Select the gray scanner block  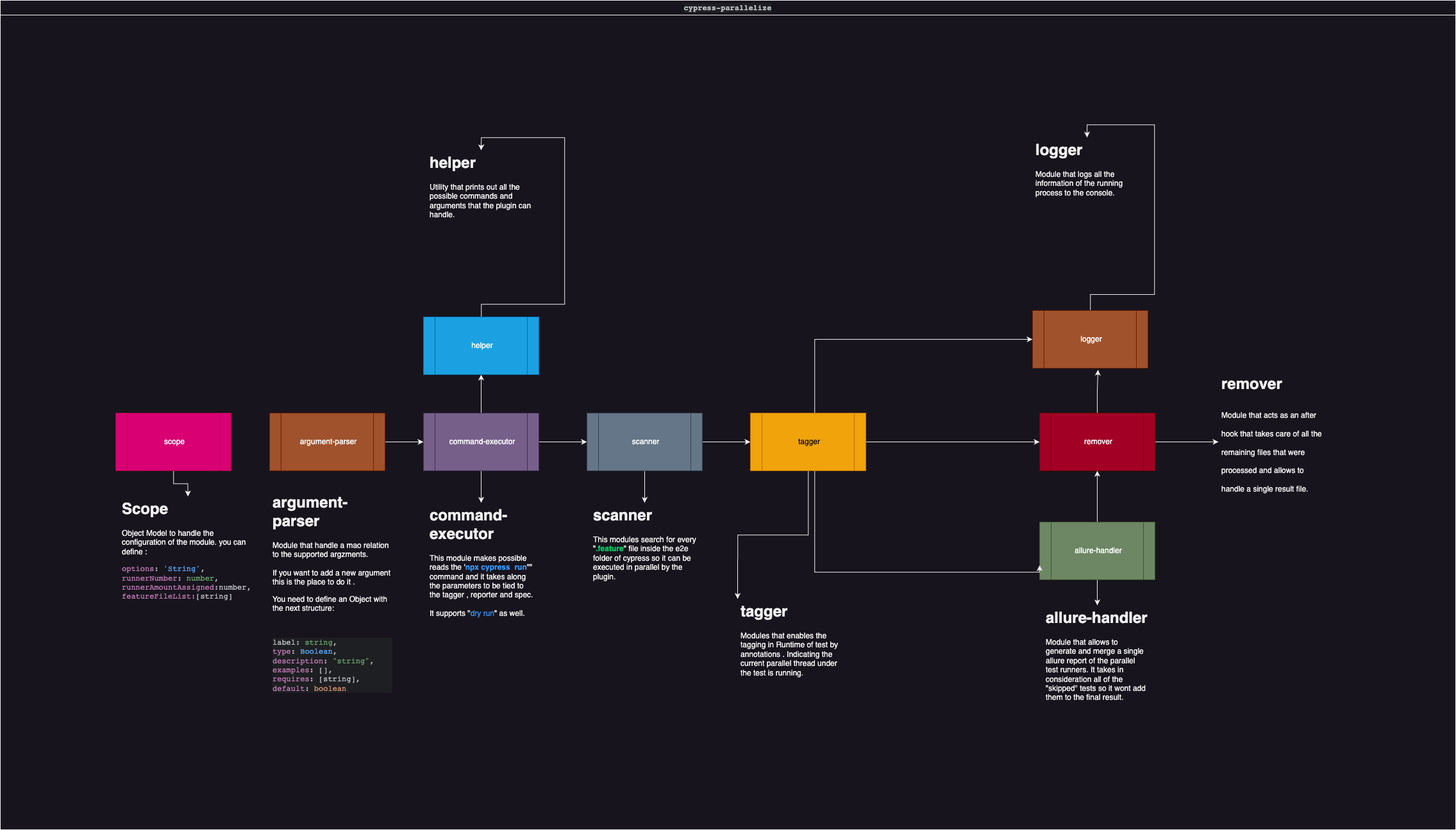(x=644, y=442)
